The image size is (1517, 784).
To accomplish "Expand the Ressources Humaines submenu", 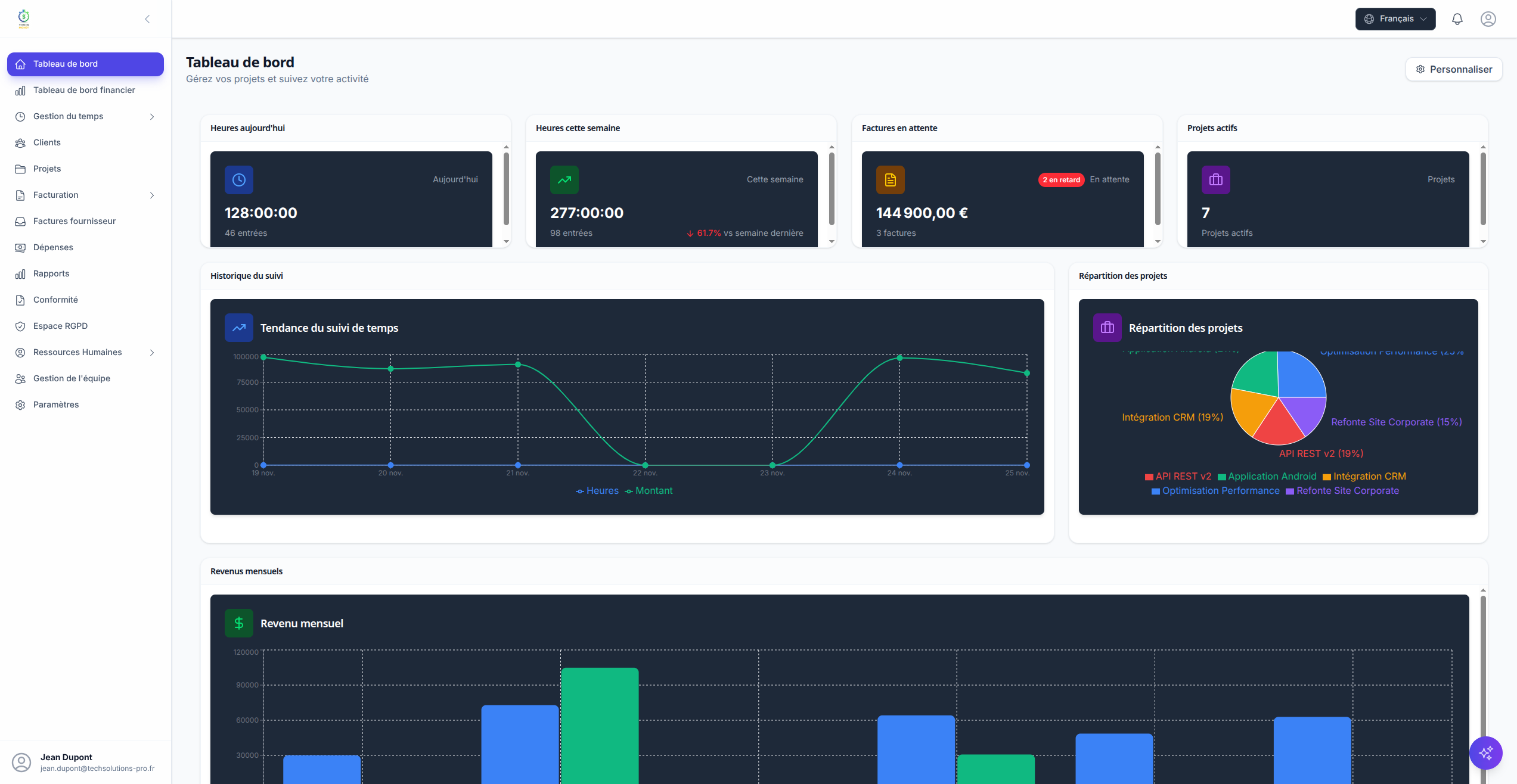I will [151, 352].
